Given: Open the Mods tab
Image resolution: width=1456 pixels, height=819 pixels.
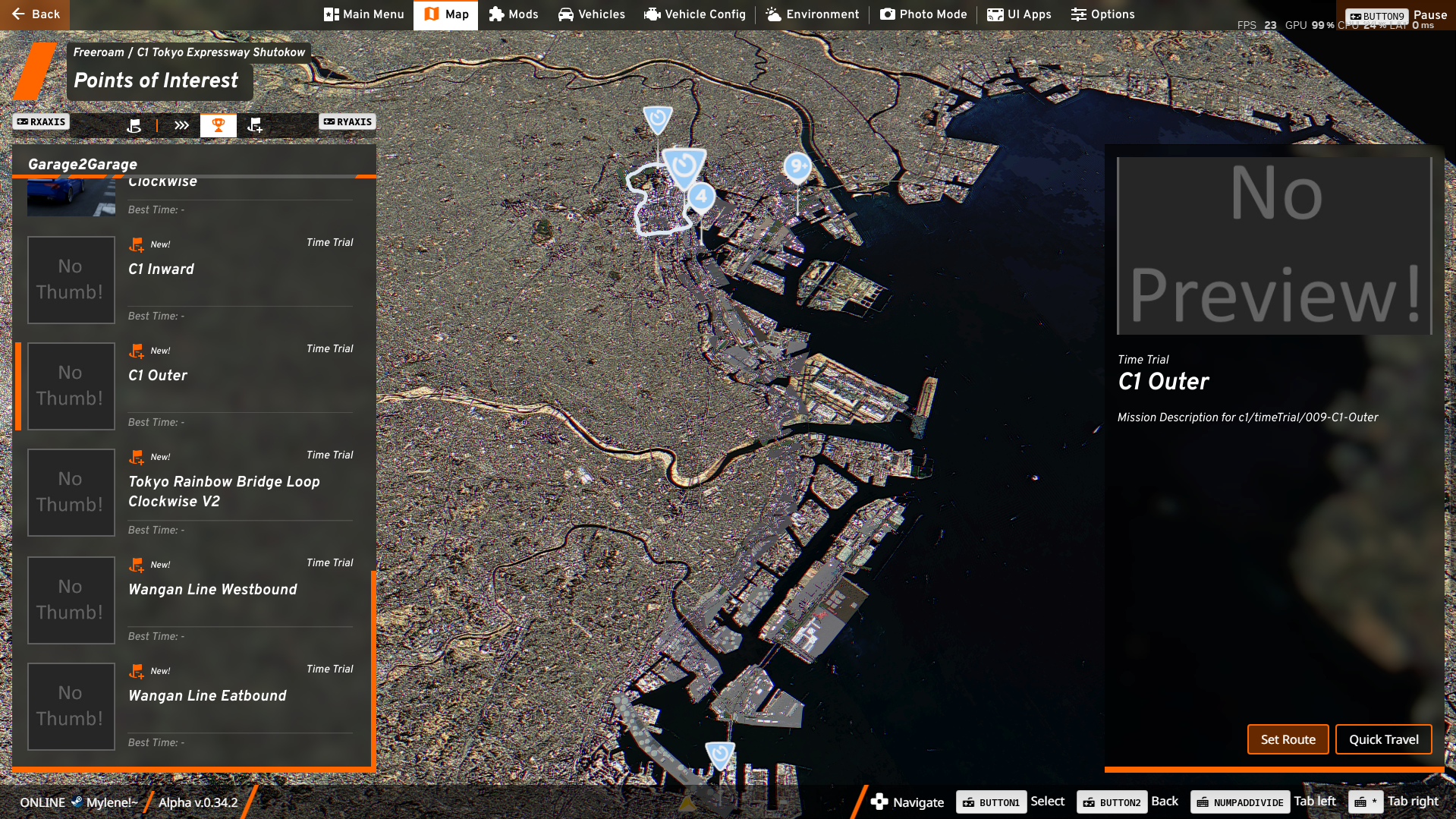Looking at the screenshot, I should (514, 14).
